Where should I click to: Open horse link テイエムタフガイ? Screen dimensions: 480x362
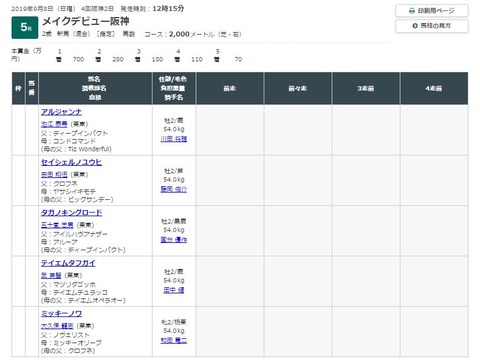coord(68,263)
